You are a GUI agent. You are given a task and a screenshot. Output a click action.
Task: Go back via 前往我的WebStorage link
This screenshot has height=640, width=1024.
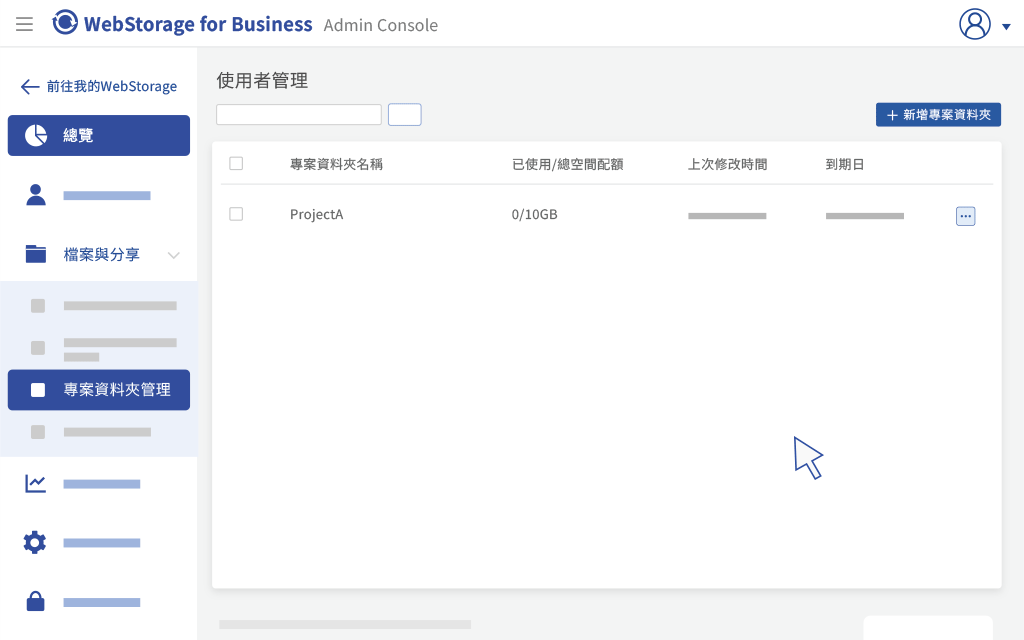(x=99, y=86)
